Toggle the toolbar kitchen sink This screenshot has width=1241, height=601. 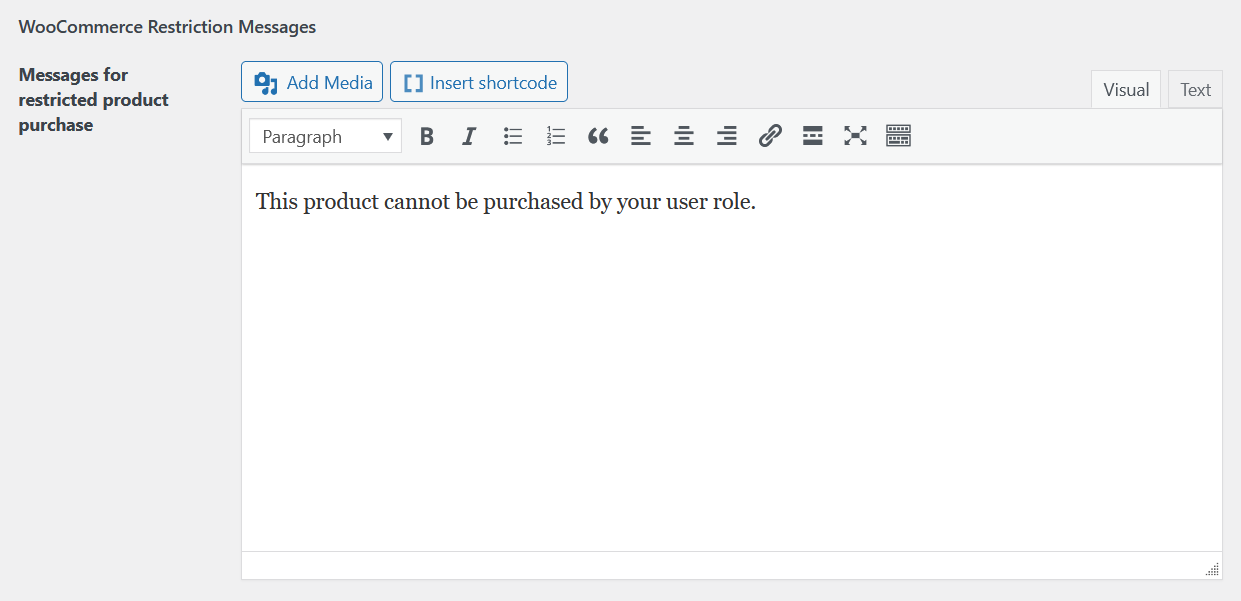tap(898, 136)
